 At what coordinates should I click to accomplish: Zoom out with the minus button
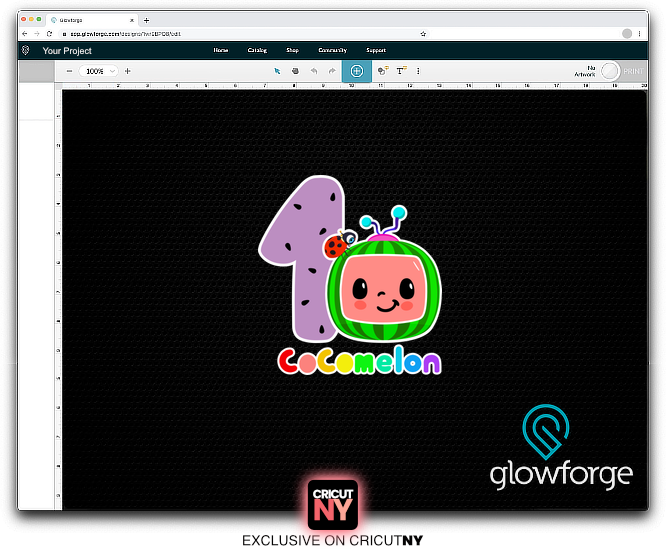tap(69, 71)
